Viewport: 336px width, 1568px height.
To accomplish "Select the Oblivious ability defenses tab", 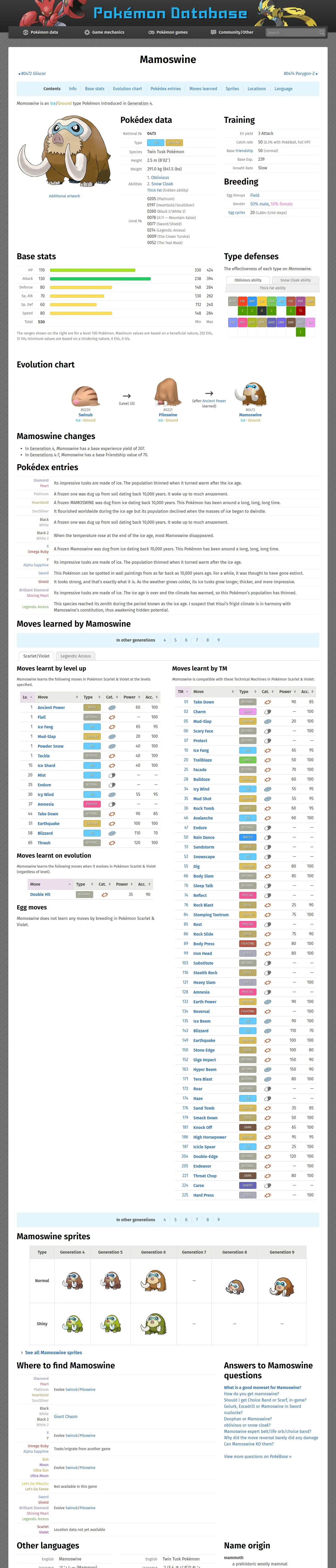I will [248, 280].
